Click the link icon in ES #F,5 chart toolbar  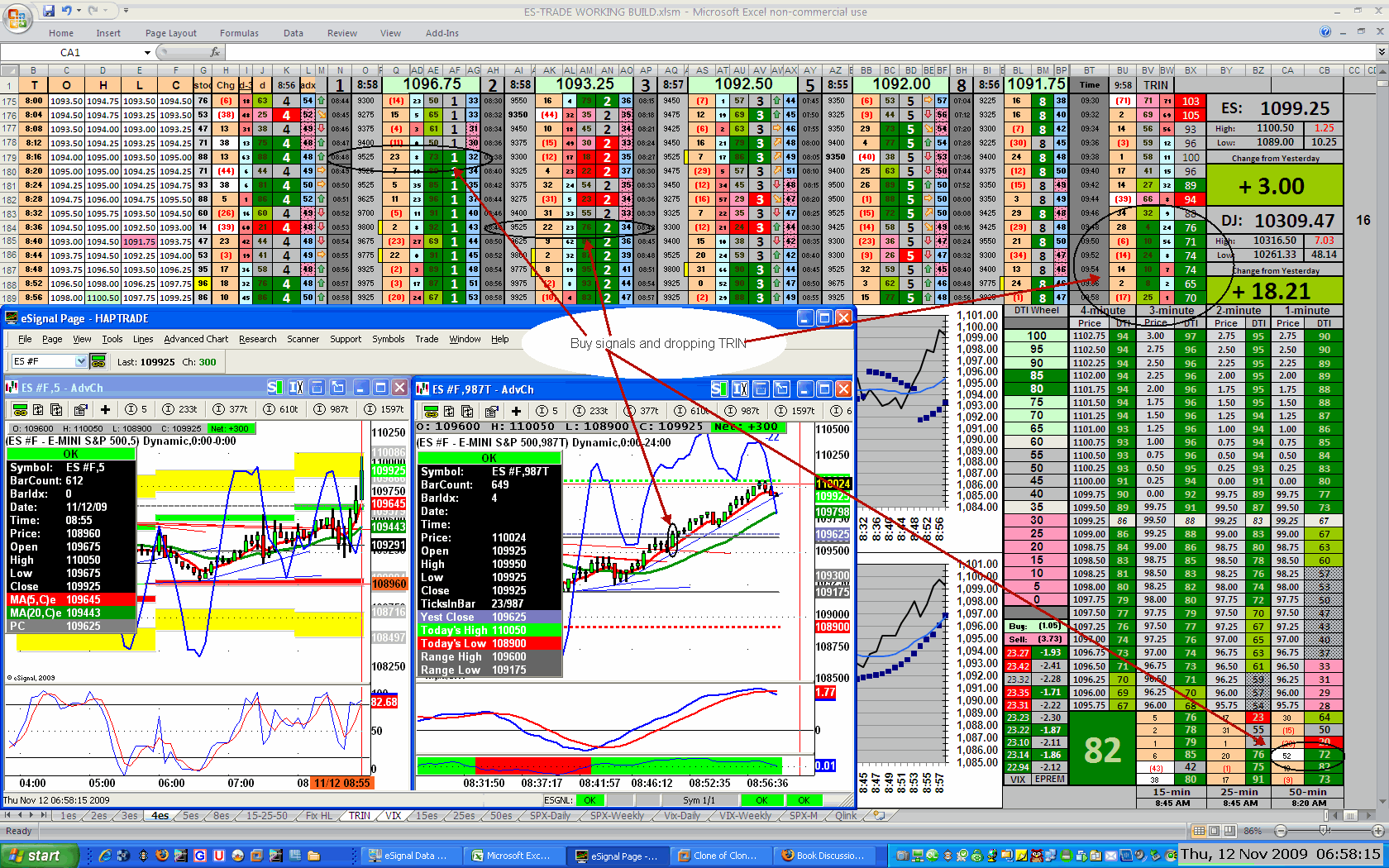(x=19, y=409)
